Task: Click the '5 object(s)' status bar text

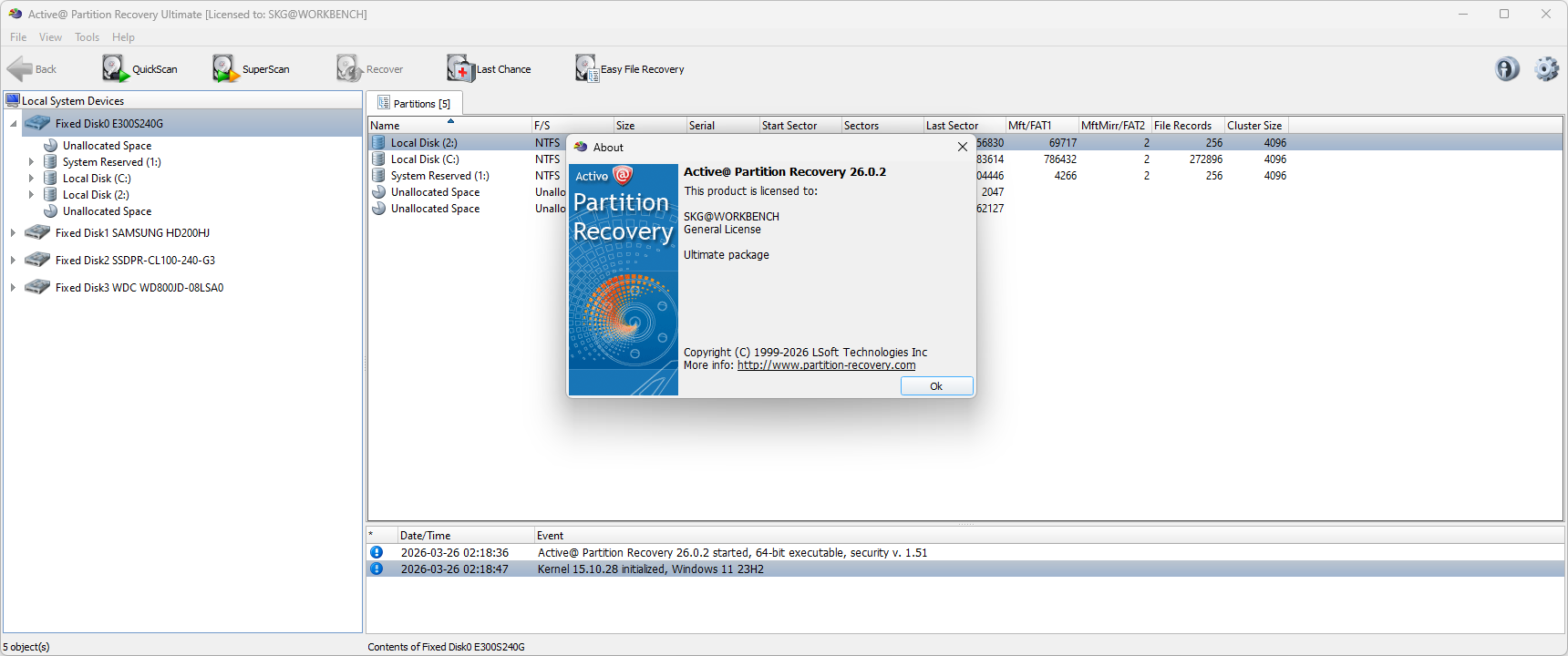Action: pos(26,647)
